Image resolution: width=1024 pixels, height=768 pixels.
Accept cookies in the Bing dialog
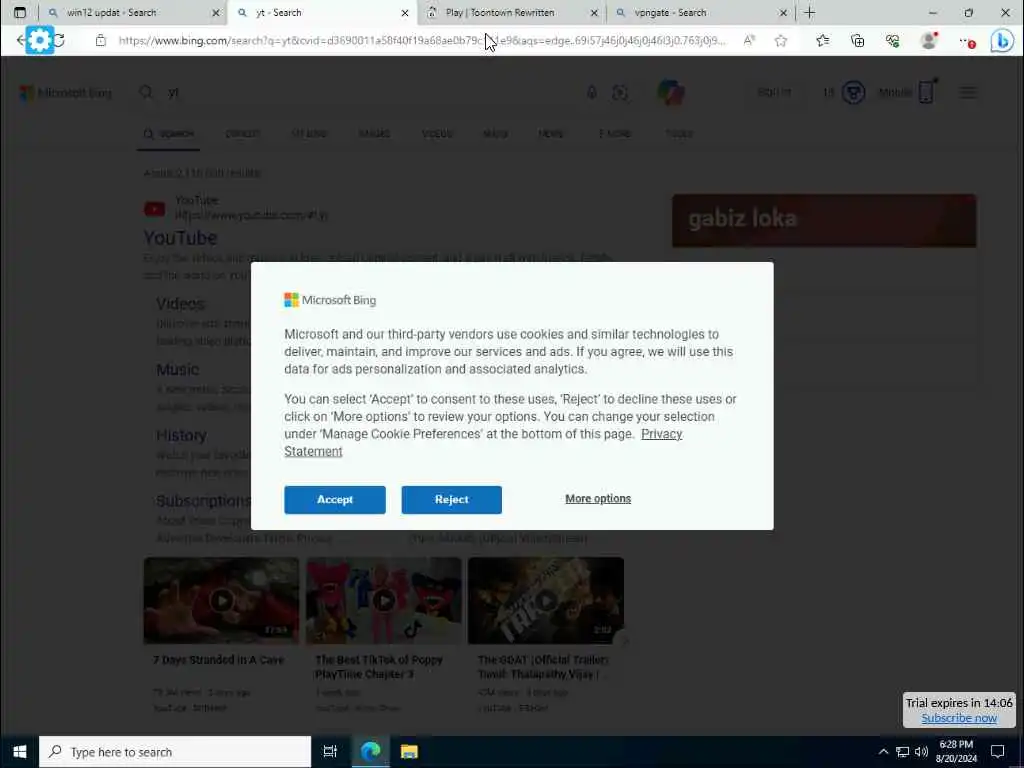[x=334, y=500]
